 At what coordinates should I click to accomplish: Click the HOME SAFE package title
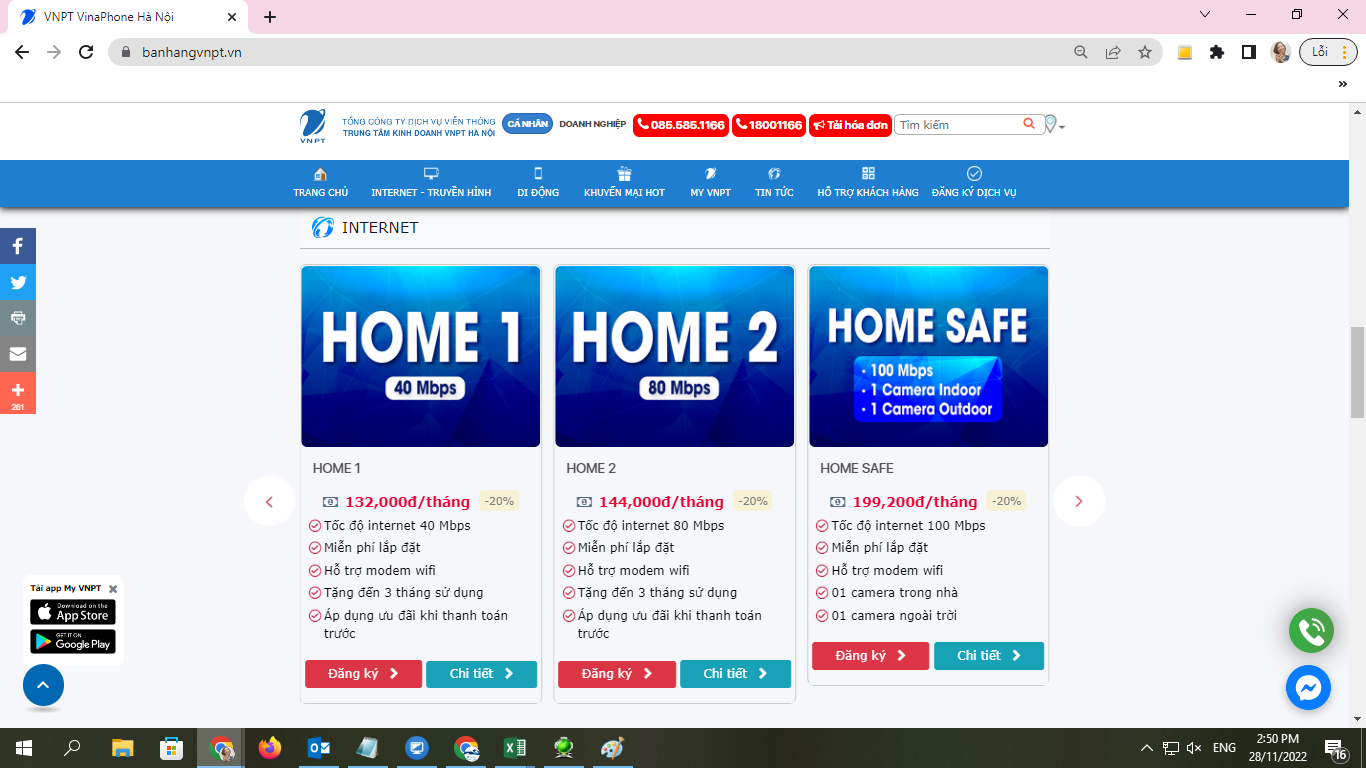tap(857, 468)
